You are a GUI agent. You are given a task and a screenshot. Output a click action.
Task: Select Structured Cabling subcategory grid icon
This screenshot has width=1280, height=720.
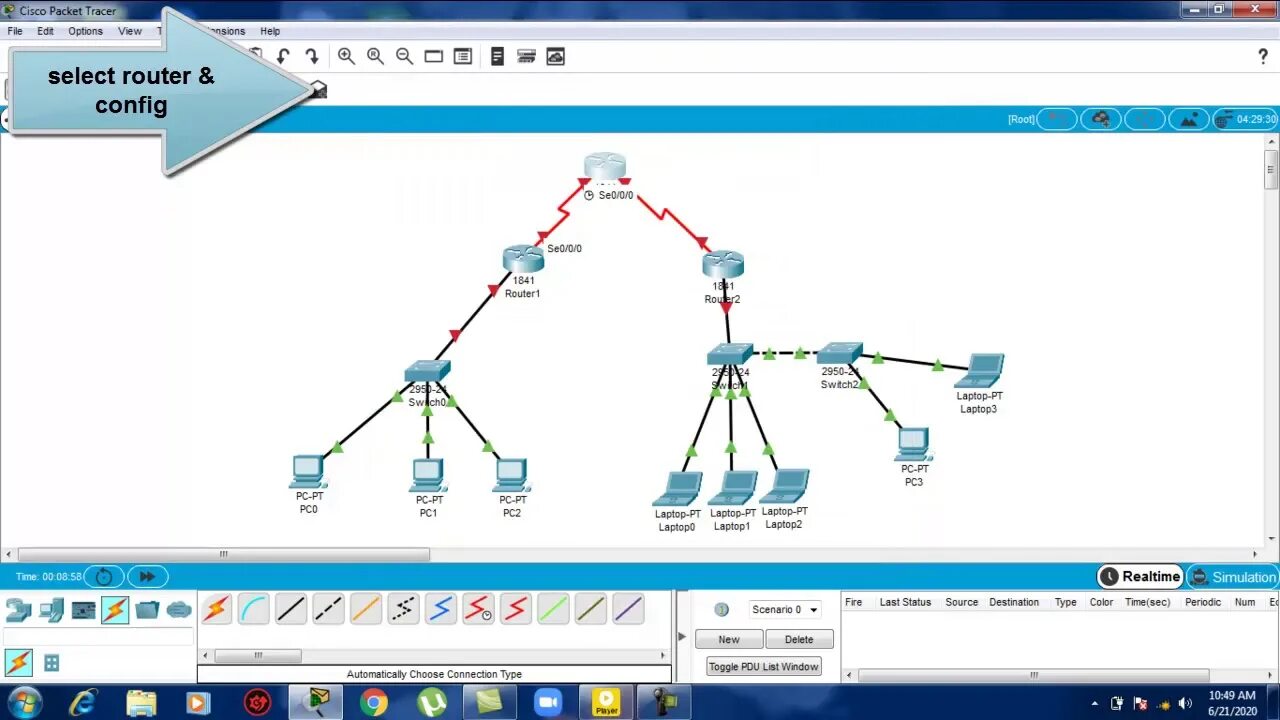click(51, 662)
